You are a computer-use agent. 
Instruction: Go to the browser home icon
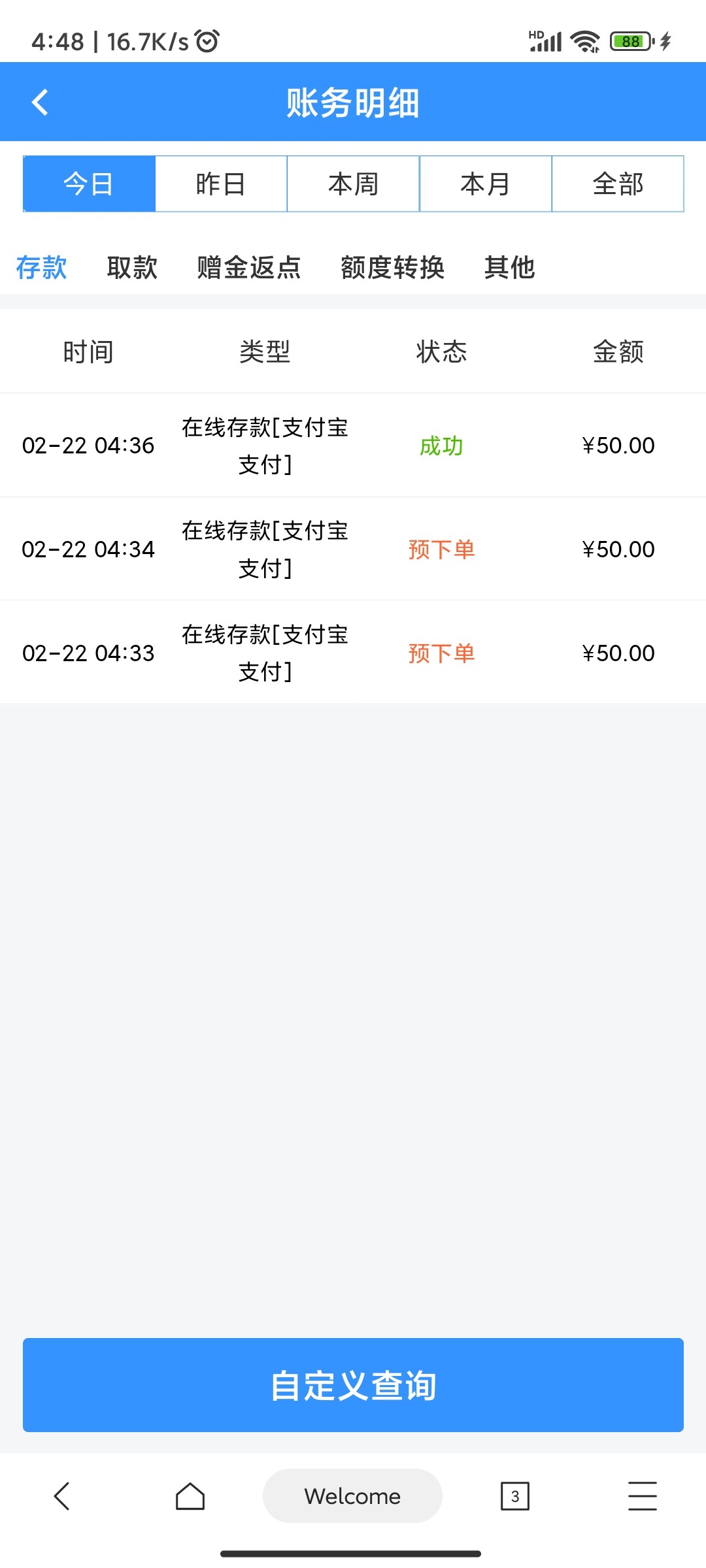click(190, 1496)
